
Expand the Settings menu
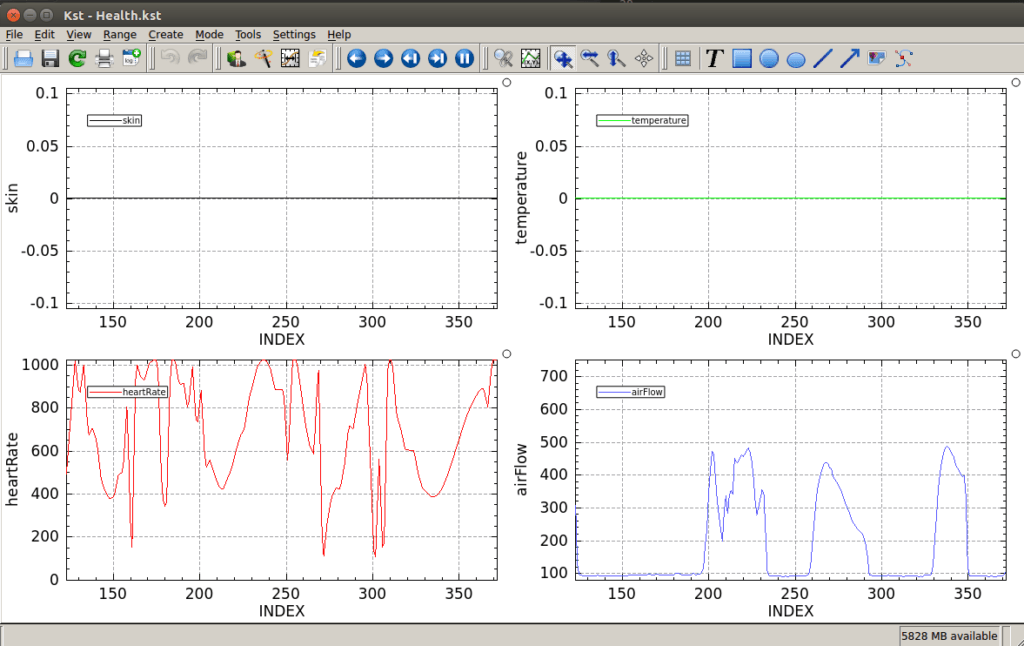click(294, 34)
